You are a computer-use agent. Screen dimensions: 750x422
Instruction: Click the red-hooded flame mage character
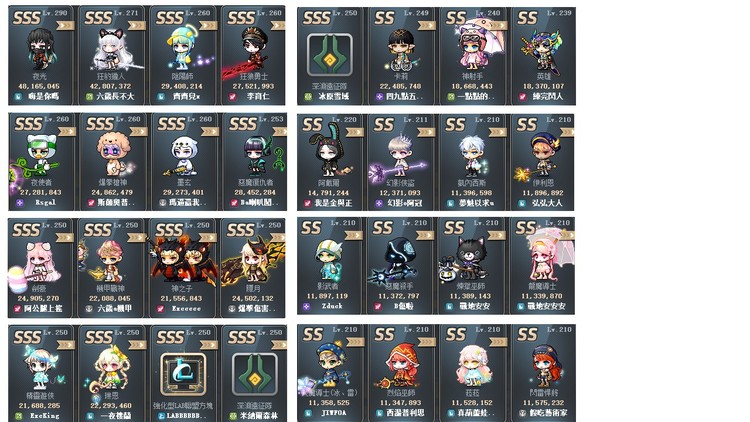tap(400, 366)
